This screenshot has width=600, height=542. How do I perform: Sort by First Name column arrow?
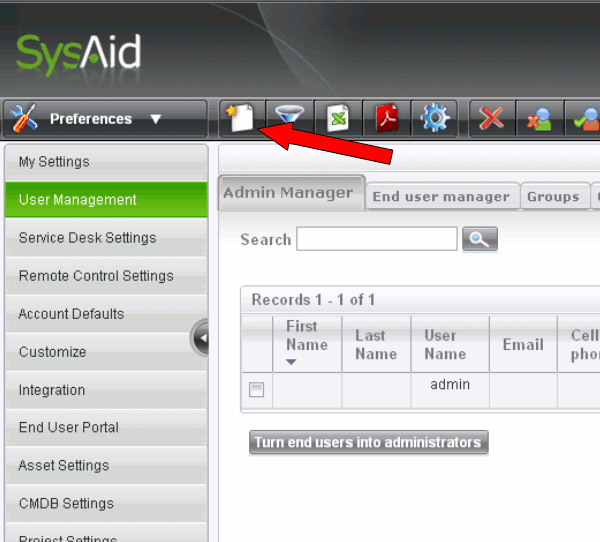point(292,362)
